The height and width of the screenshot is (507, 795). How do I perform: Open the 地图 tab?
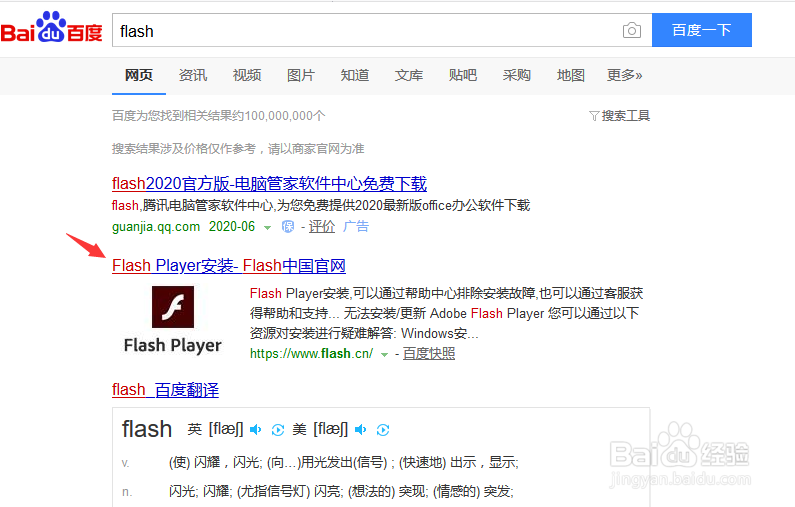570,75
